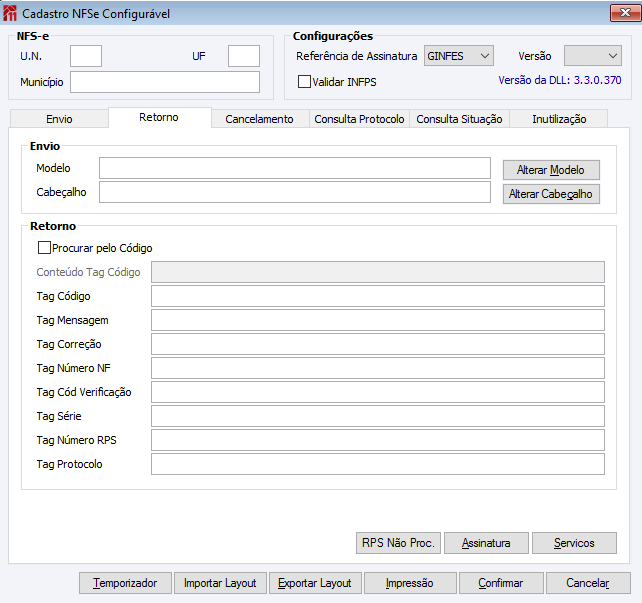This screenshot has width=642, height=603.
Task: Switch to the Envio tab
Action: point(59,119)
